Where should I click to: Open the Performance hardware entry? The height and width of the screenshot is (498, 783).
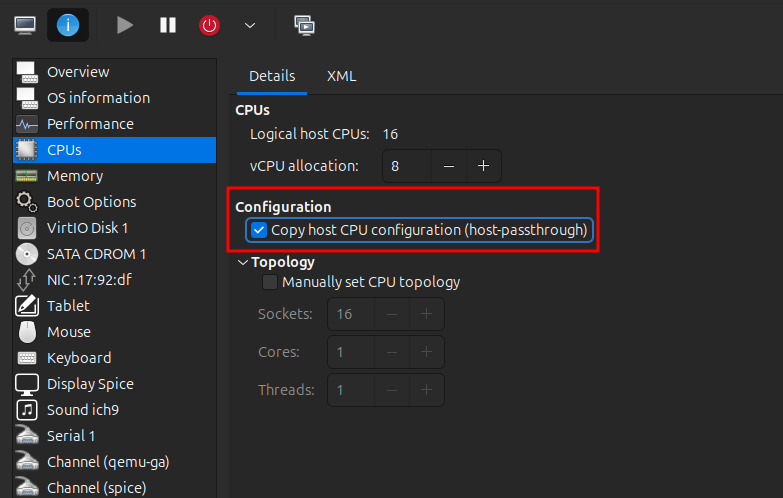pyautogui.click(x=90, y=124)
